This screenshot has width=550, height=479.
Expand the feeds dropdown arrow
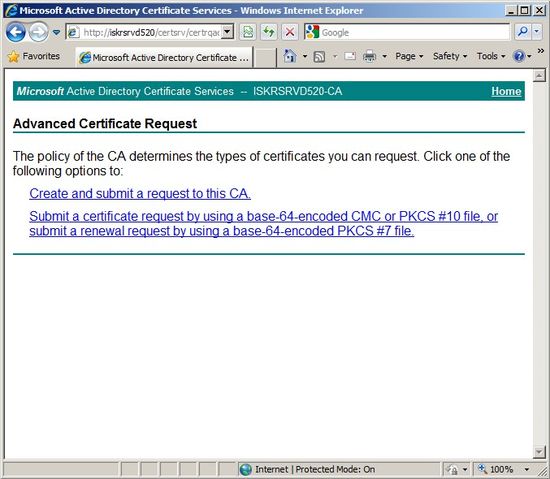pos(335,56)
